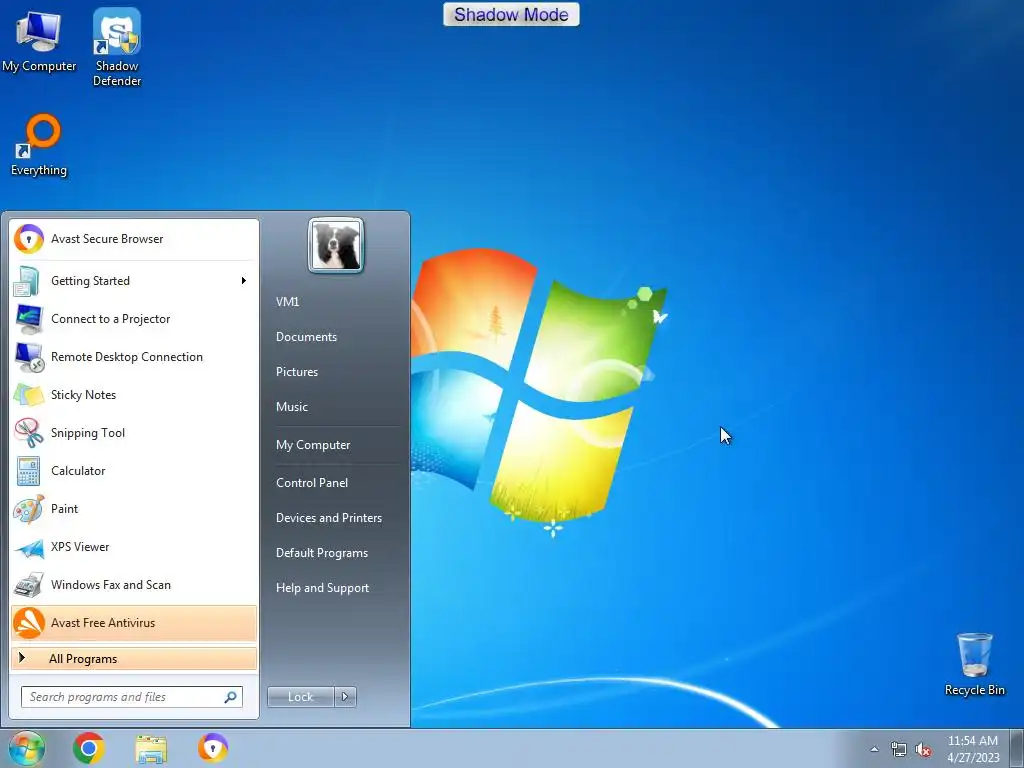This screenshot has height=768, width=1024.
Task: Open Music library
Action: coord(291,407)
